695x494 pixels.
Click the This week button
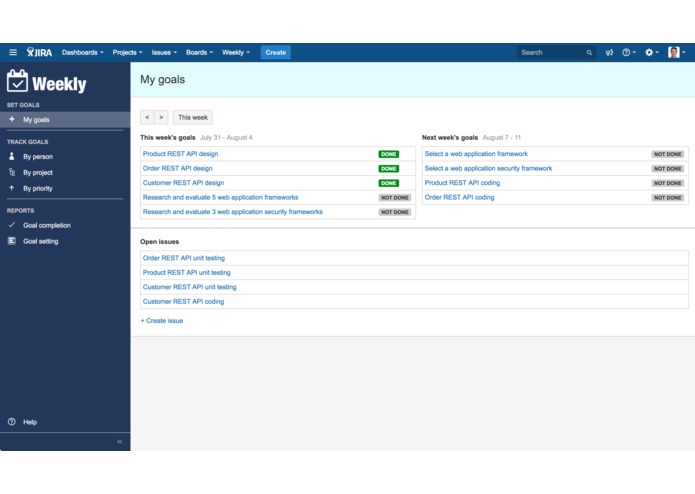[193, 117]
